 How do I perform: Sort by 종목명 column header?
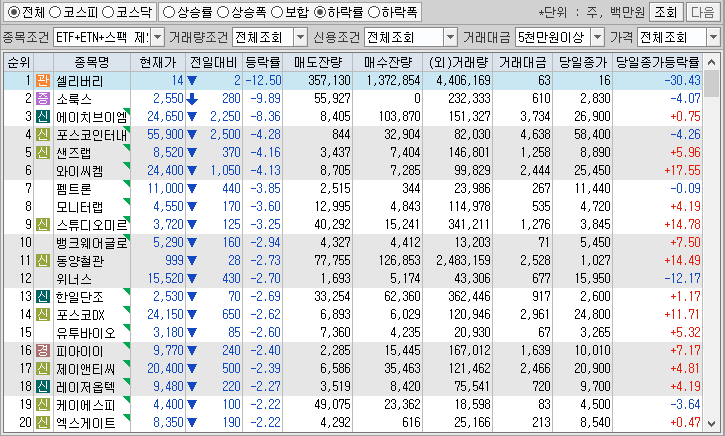[x=92, y=62]
